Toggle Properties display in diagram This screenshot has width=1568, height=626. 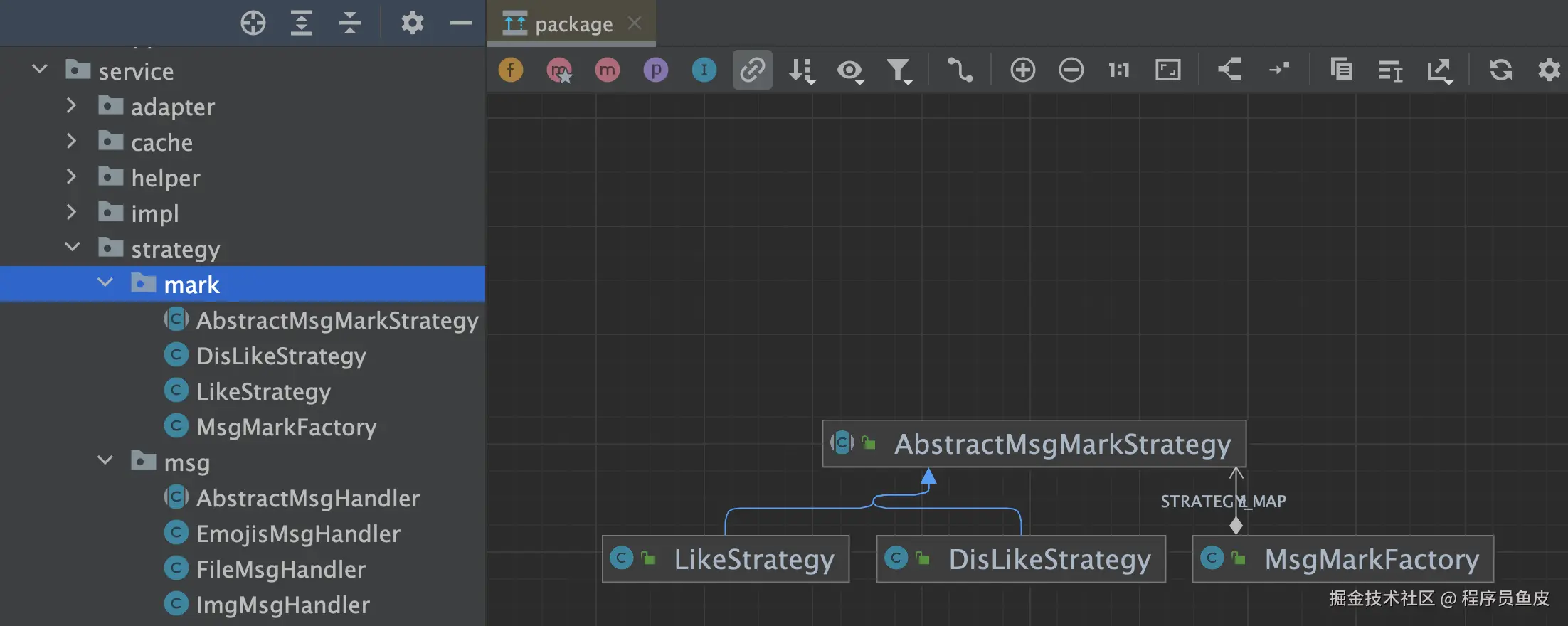[656, 70]
